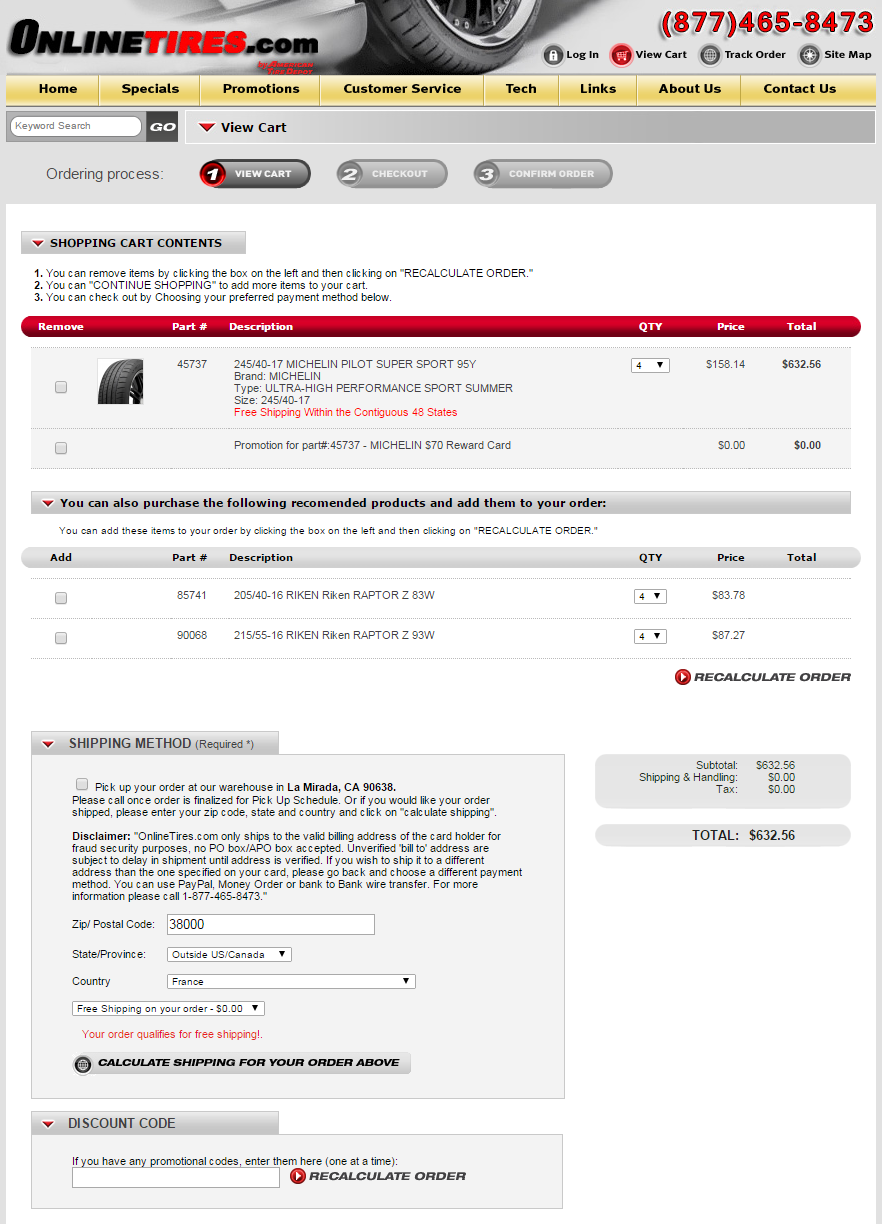This screenshot has width=882, height=1224.
Task: Check add box for 215/55-16 Riken Raptor
Action: point(61,638)
